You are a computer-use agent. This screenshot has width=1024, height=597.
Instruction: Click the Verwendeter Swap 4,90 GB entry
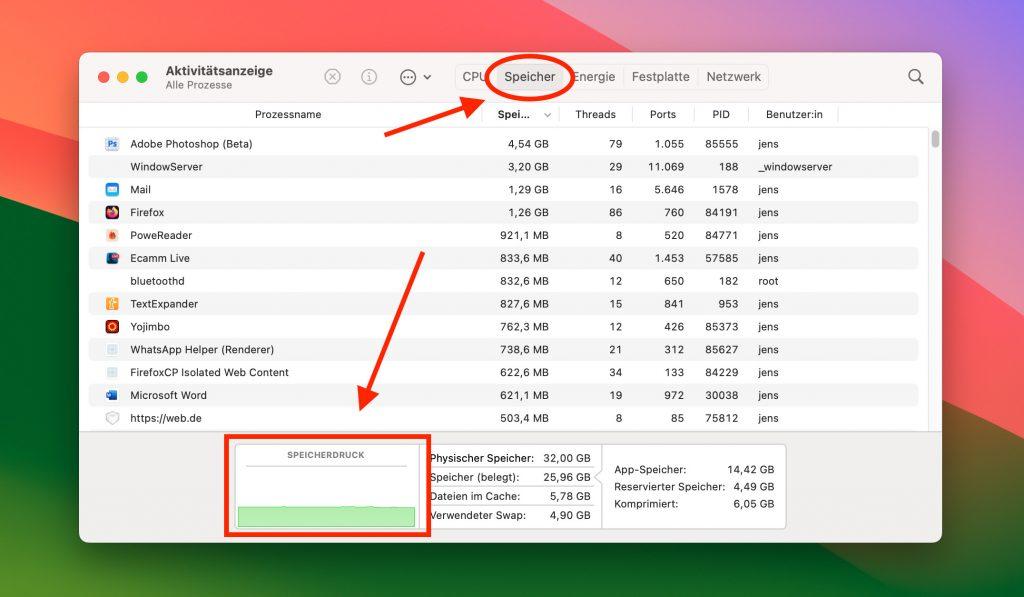(x=510, y=515)
